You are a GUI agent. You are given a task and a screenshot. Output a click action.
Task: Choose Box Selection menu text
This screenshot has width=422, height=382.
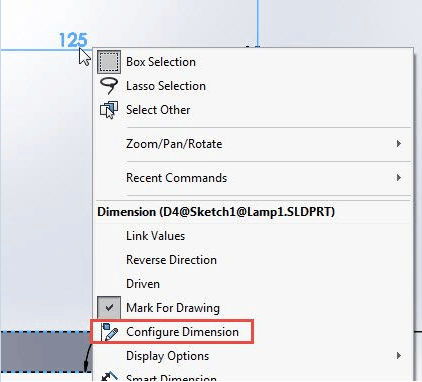click(161, 62)
